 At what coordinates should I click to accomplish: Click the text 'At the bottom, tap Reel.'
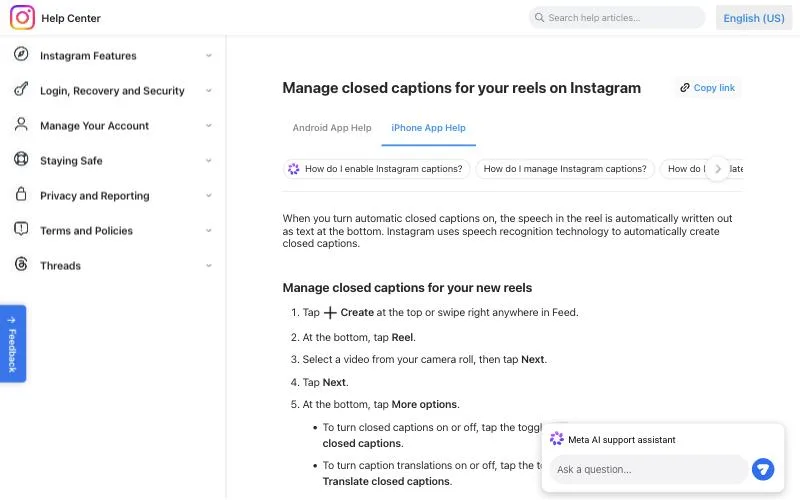(359, 337)
